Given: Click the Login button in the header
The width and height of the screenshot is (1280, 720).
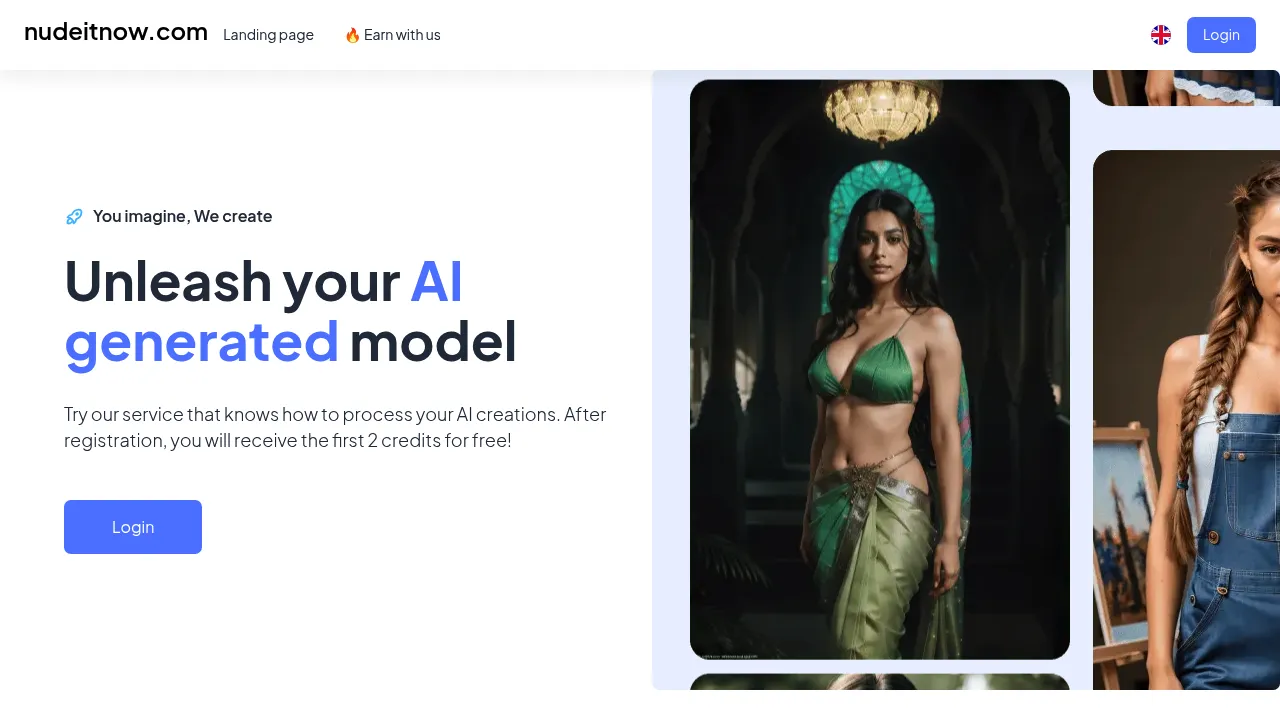Looking at the screenshot, I should (1221, 35).
